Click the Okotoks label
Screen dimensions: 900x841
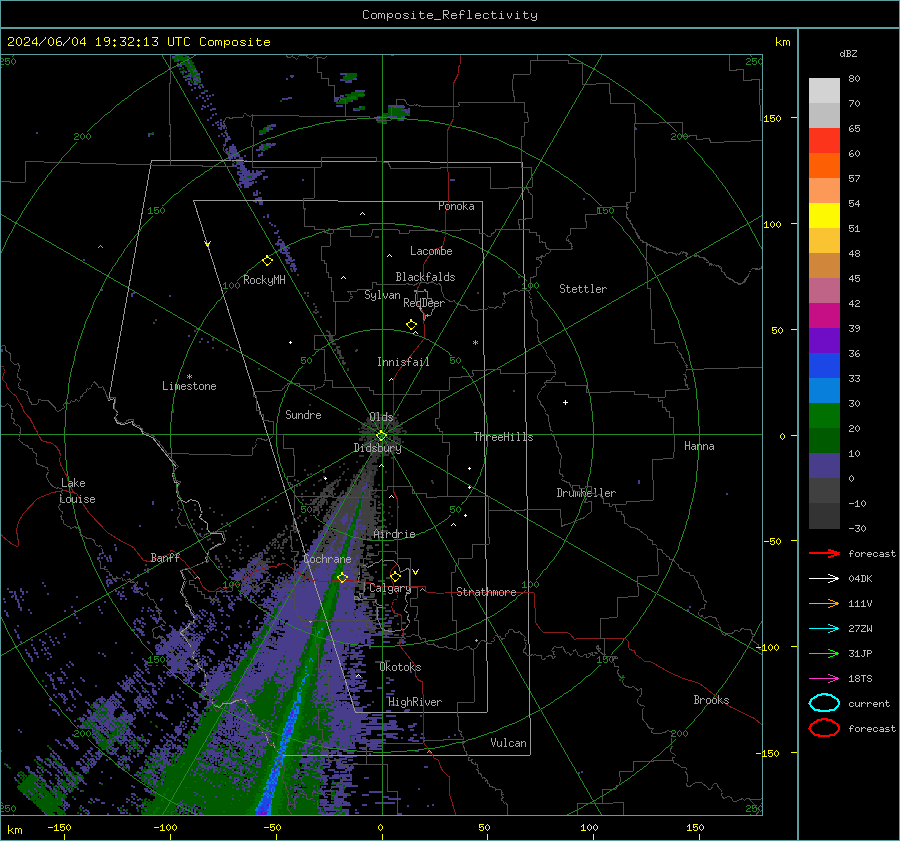click(401, 667)
